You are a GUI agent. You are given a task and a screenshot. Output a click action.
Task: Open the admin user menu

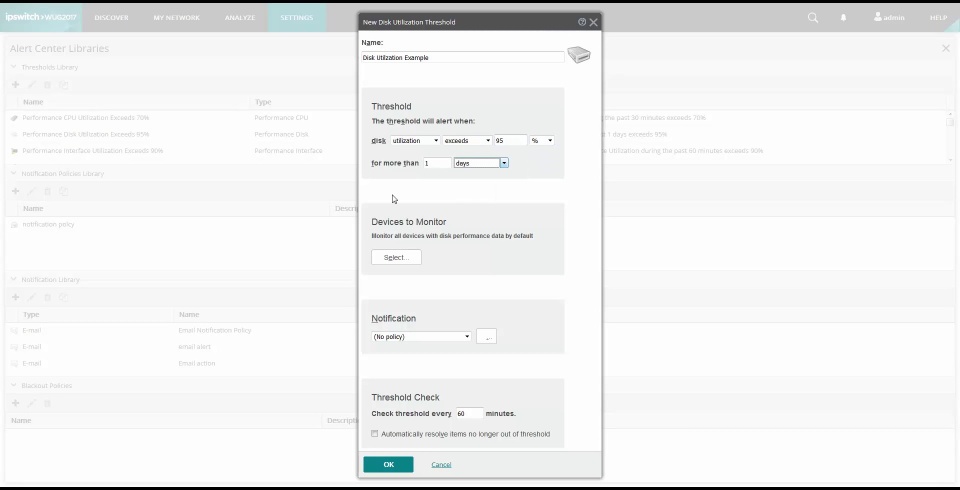889,18
